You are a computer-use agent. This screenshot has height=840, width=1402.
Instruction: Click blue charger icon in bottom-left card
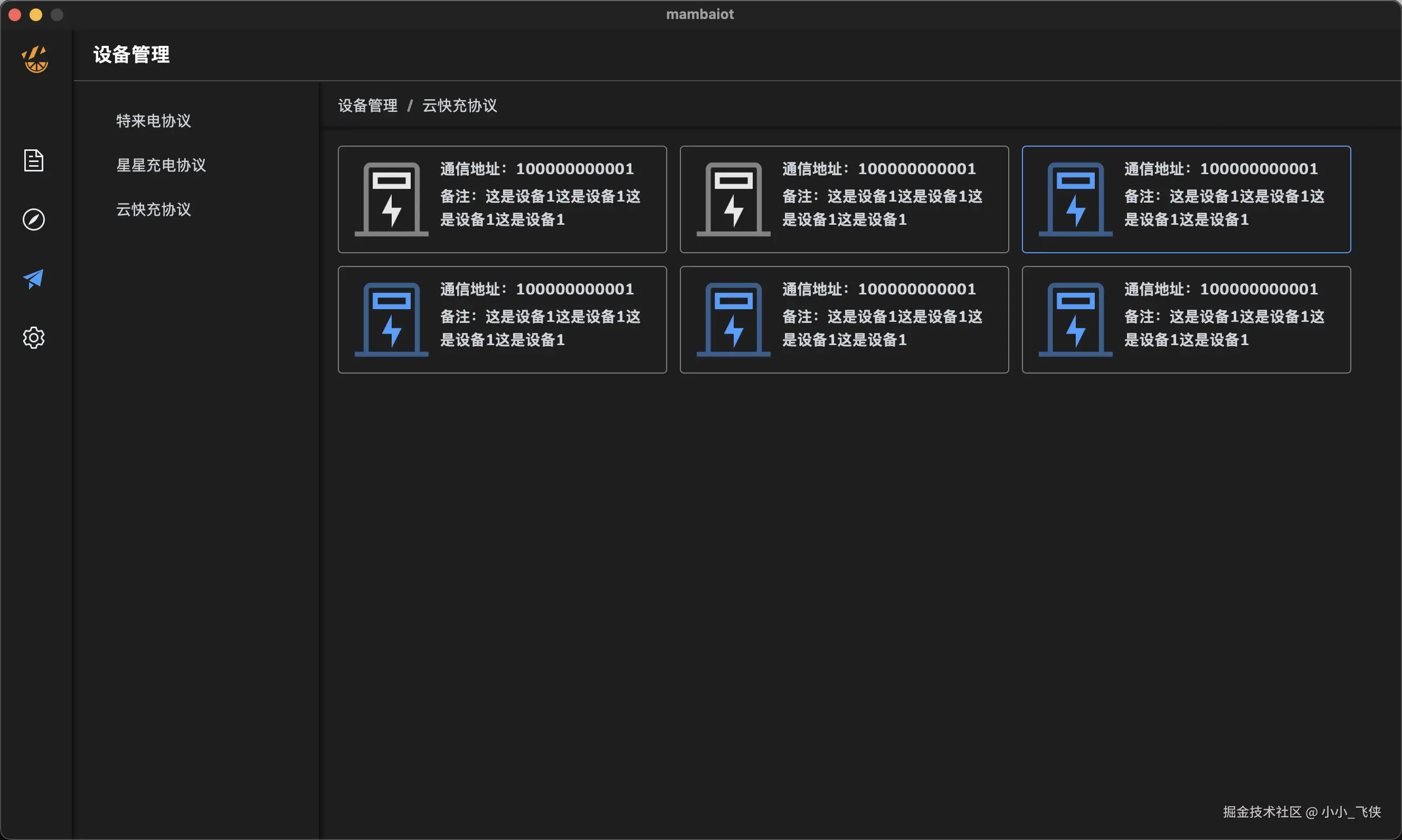tap(391, 319)
